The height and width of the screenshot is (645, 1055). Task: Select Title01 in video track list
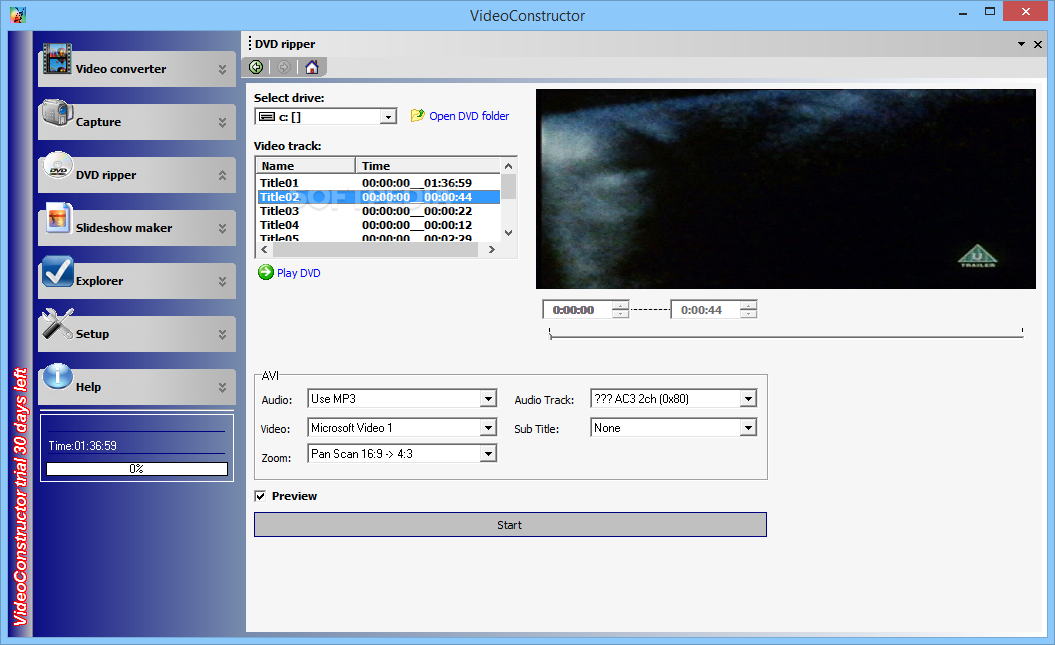tap(379, 183)
